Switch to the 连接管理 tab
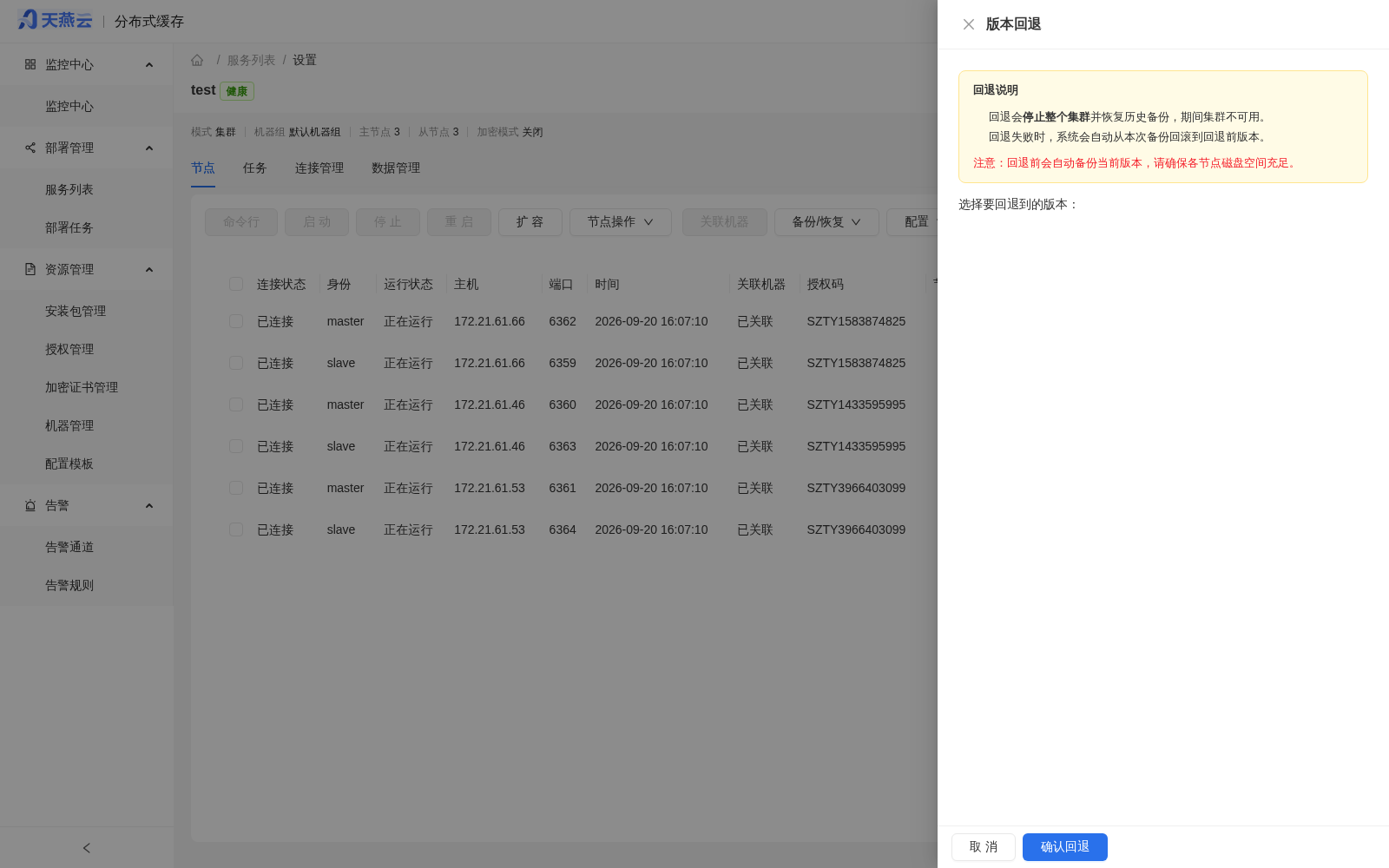This screenshot has width=1389, height=868. click(319, 168)
